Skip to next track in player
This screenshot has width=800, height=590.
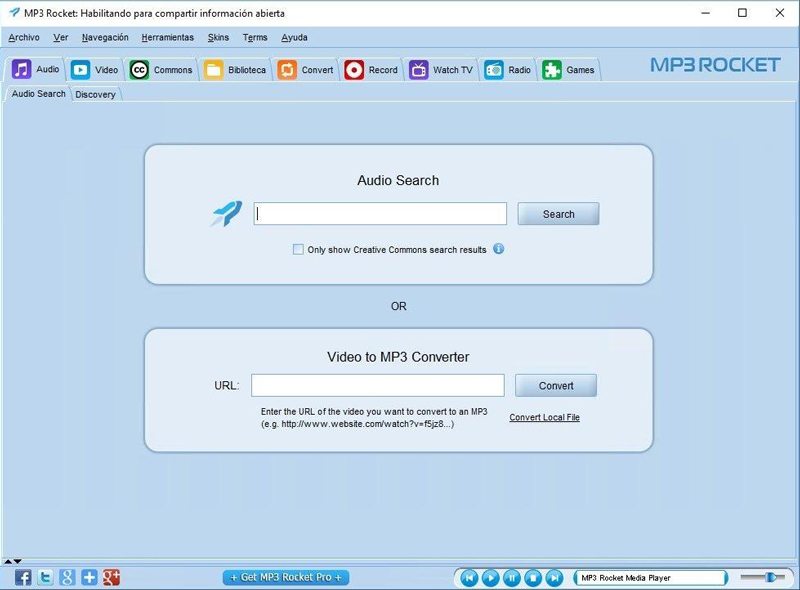coord(555,578)
